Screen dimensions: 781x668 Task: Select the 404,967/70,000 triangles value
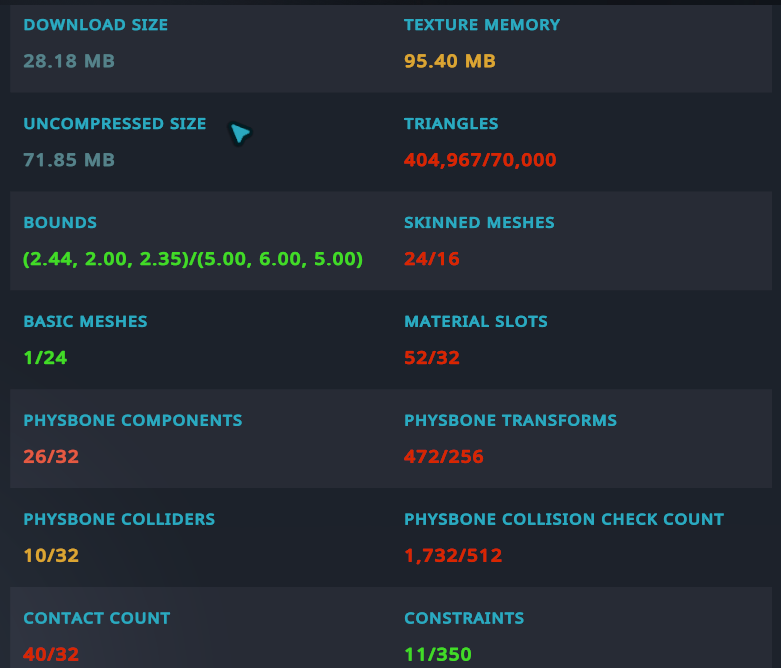click(480, 160)
